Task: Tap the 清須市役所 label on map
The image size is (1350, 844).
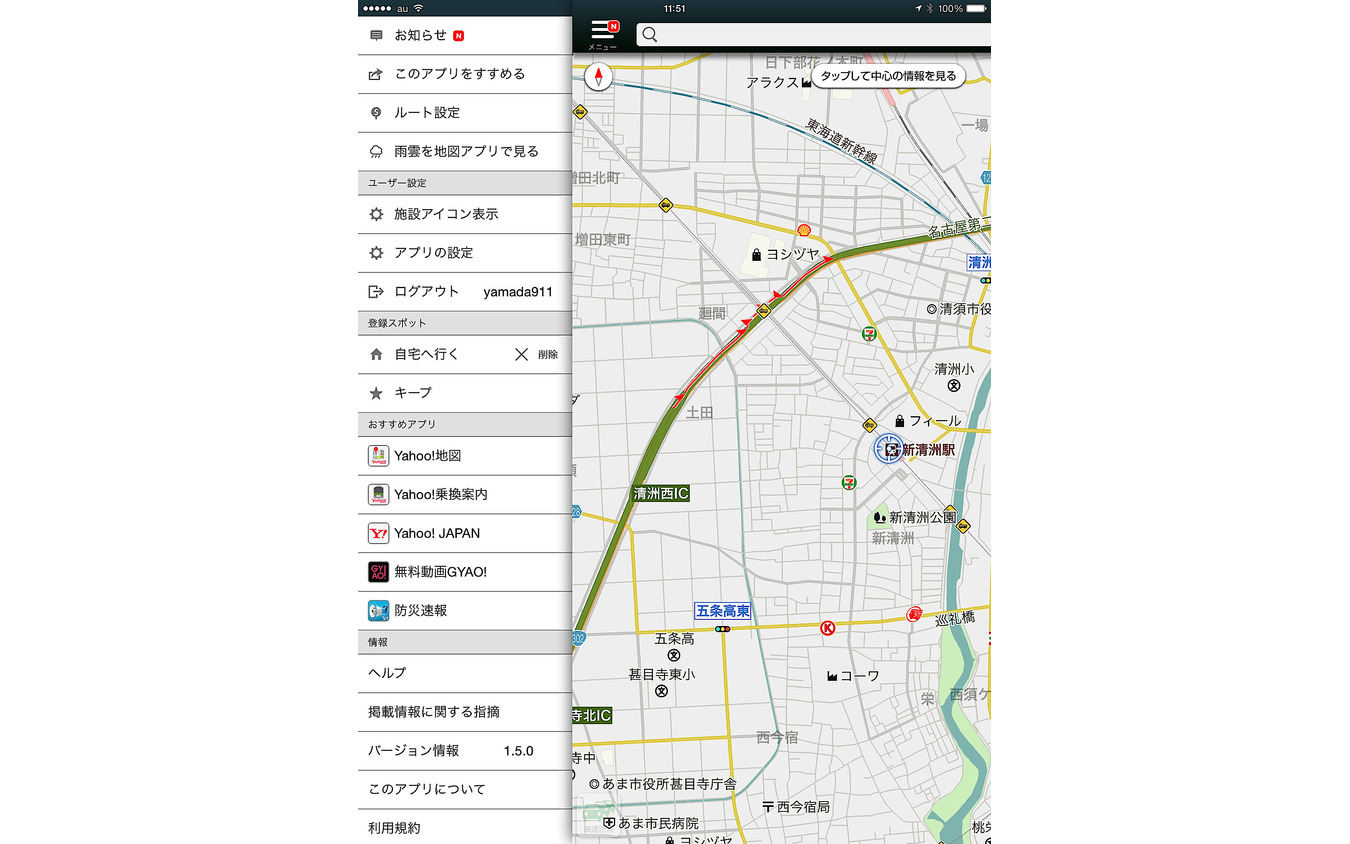Action: coord(958,310)
